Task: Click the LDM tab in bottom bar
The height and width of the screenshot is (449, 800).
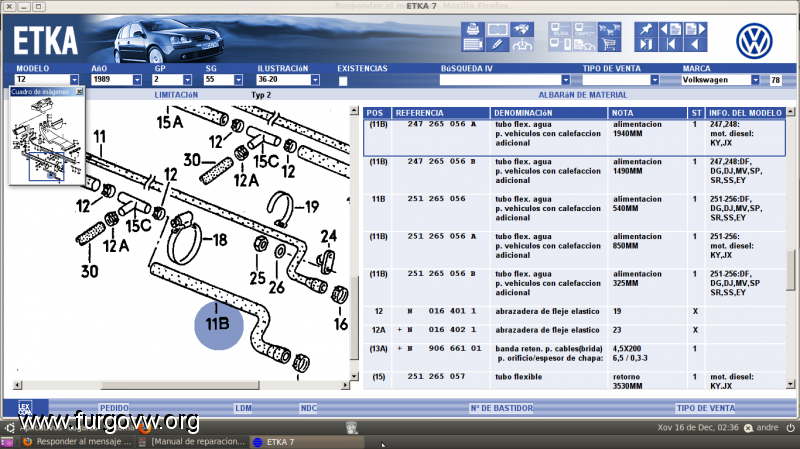Action: point(243,408)
